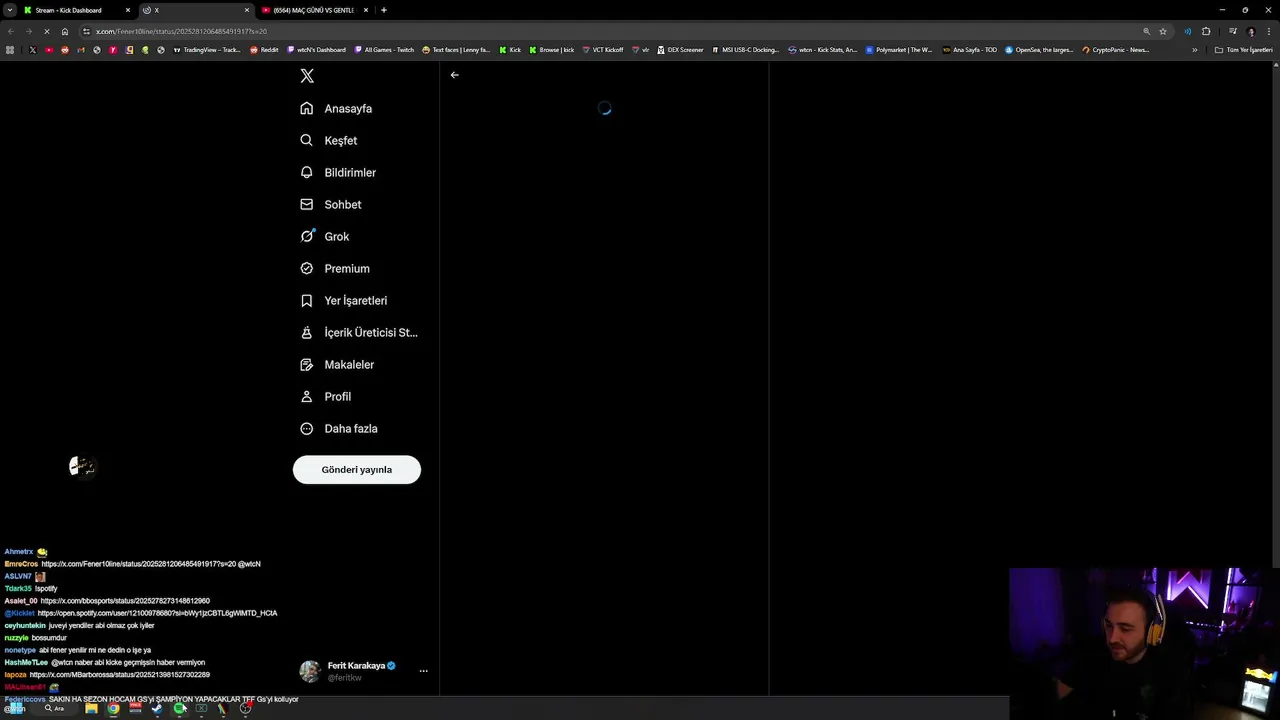Screen dimensions: 1280x720
Task: Open İçerik Üreticisi Stüdyosu
Action: pos(359,332)
